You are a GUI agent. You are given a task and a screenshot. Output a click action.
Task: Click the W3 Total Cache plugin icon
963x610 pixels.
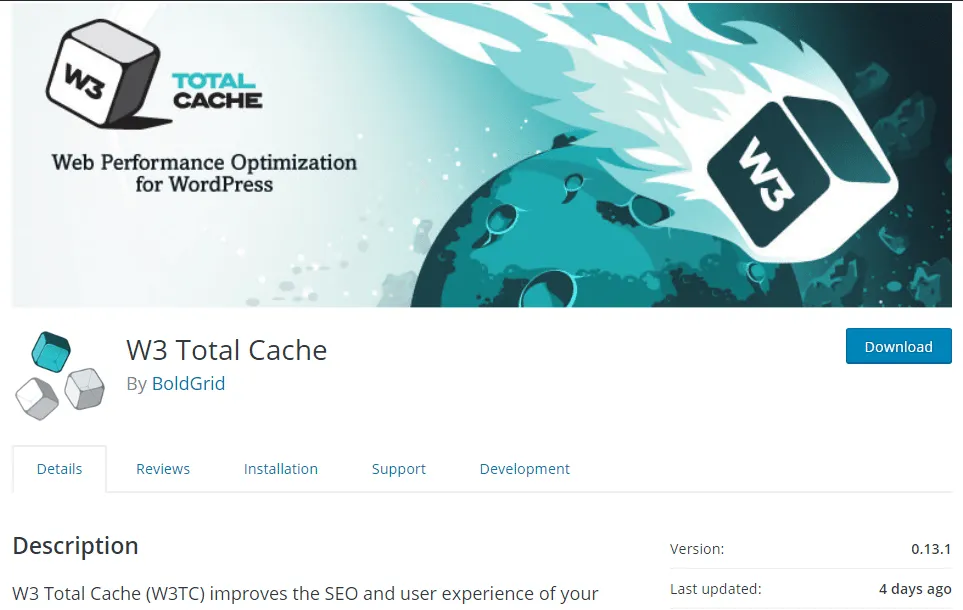pyautogui.click(x=60, y=372)
